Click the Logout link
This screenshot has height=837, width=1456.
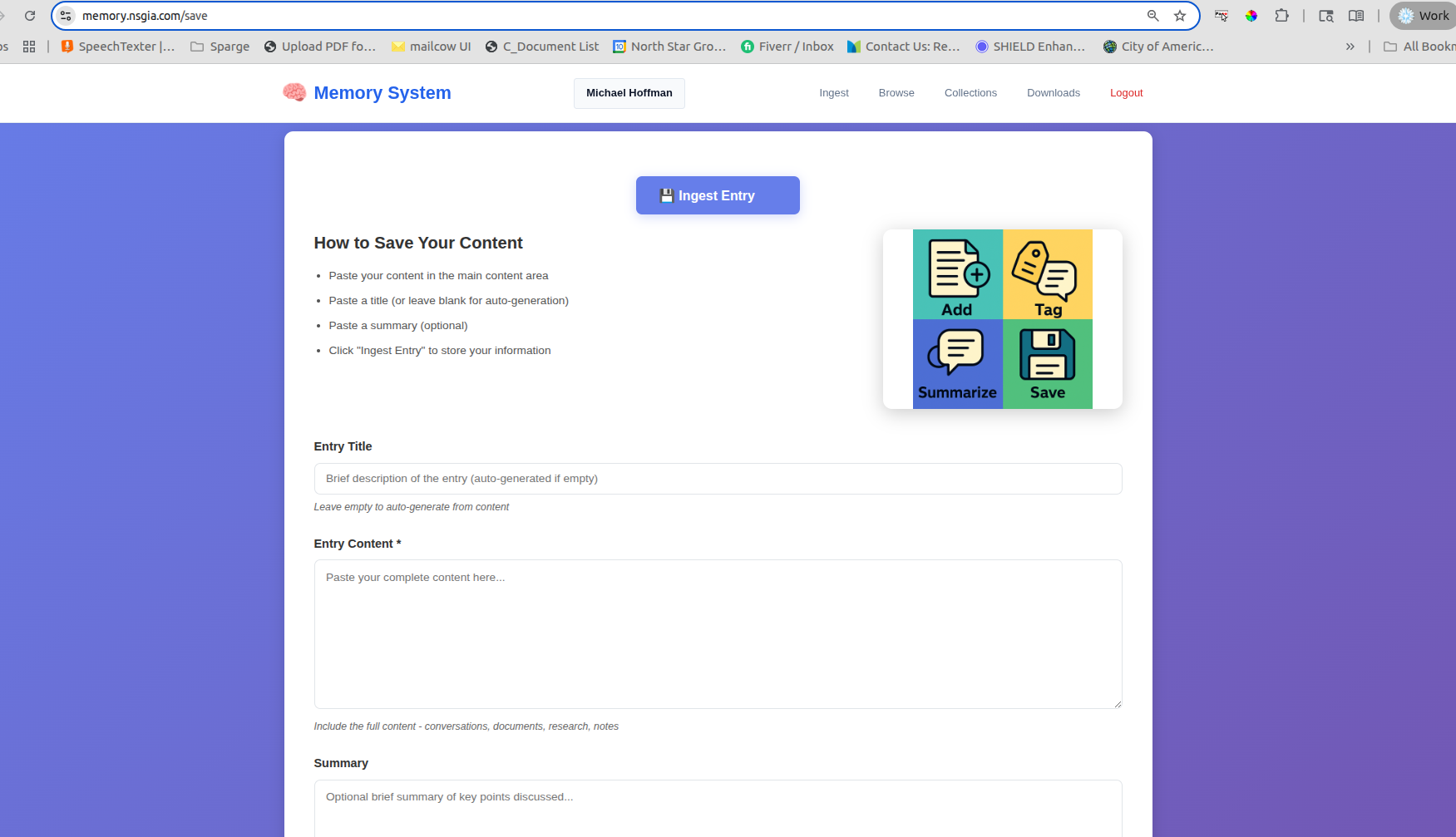point(1127,93)
